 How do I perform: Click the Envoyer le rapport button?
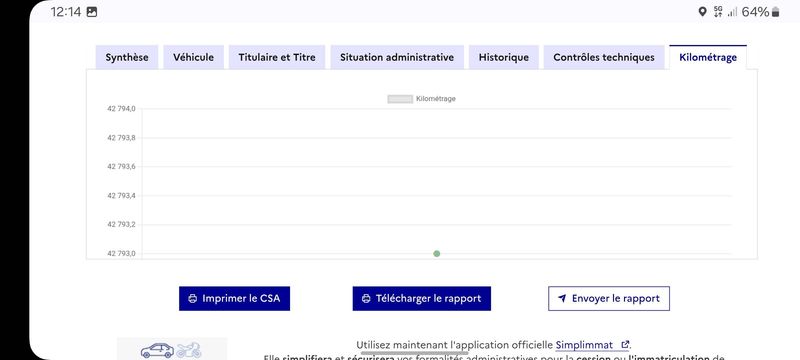tap(609, 298)
